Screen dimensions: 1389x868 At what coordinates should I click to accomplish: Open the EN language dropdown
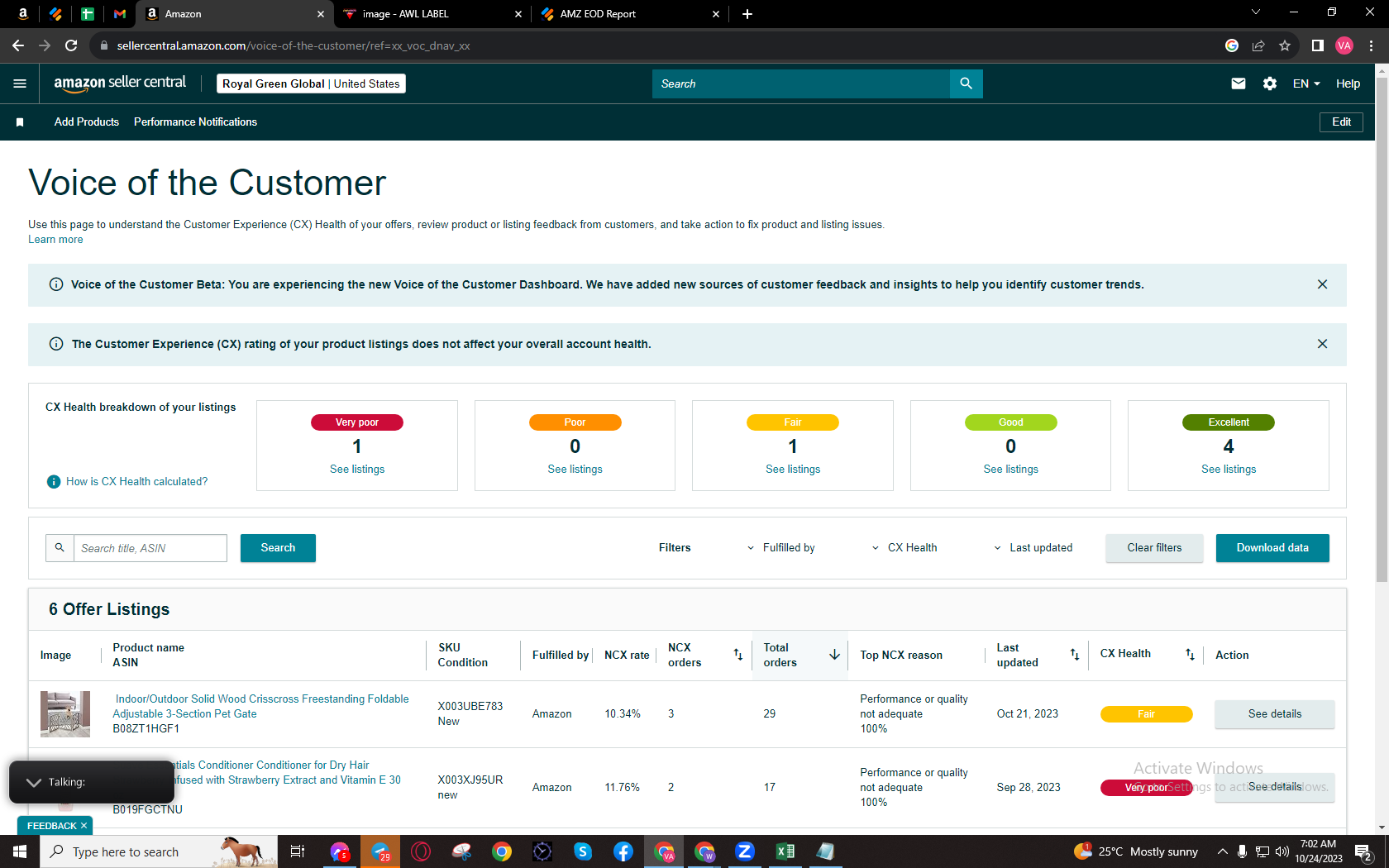click(x=1306, y=83)
